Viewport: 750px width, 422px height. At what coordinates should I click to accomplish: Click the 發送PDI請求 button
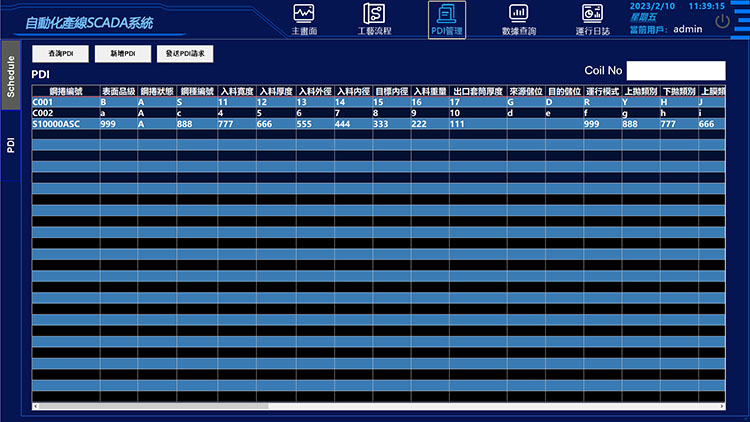coord(185,54)
